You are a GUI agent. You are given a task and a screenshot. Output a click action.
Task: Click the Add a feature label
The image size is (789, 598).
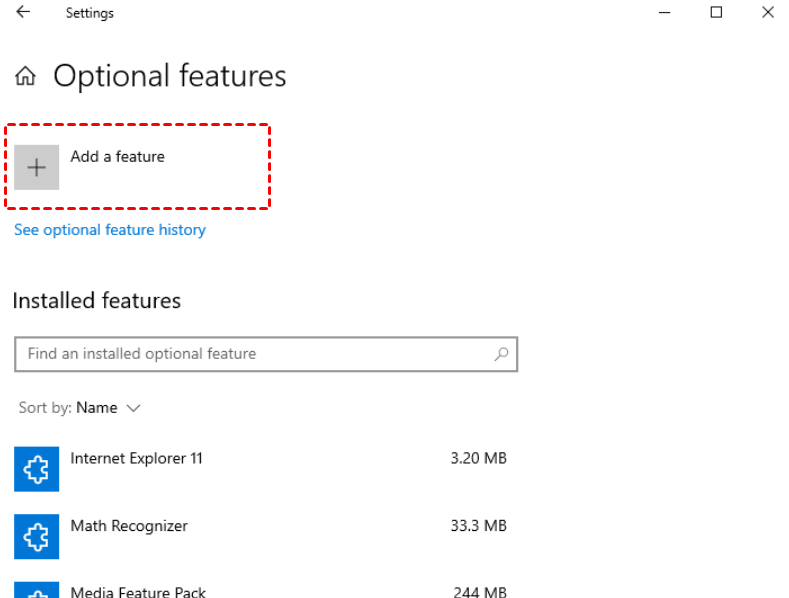(x=117, y=157)
